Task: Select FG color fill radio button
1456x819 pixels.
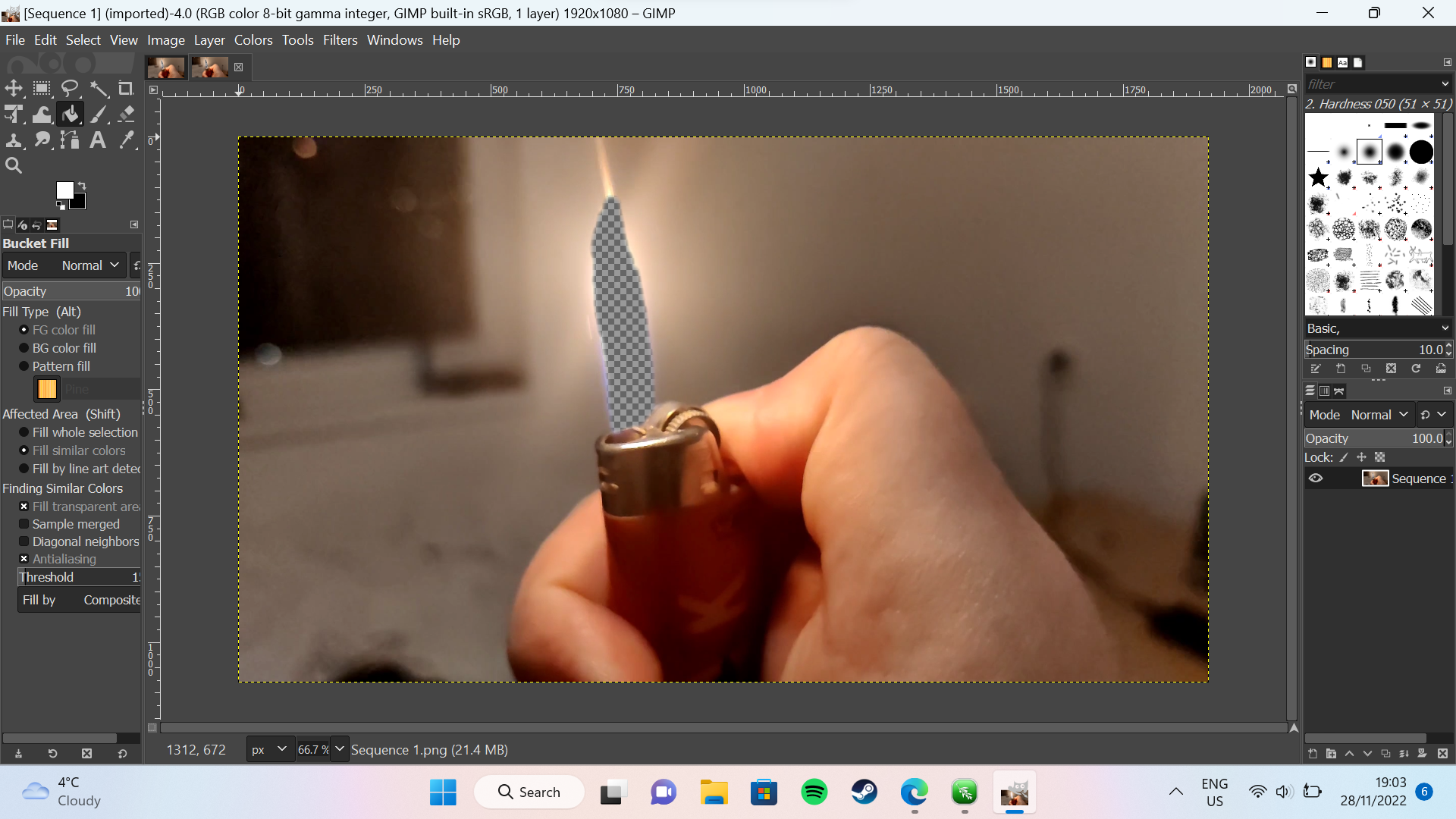Action: (24, 330)
